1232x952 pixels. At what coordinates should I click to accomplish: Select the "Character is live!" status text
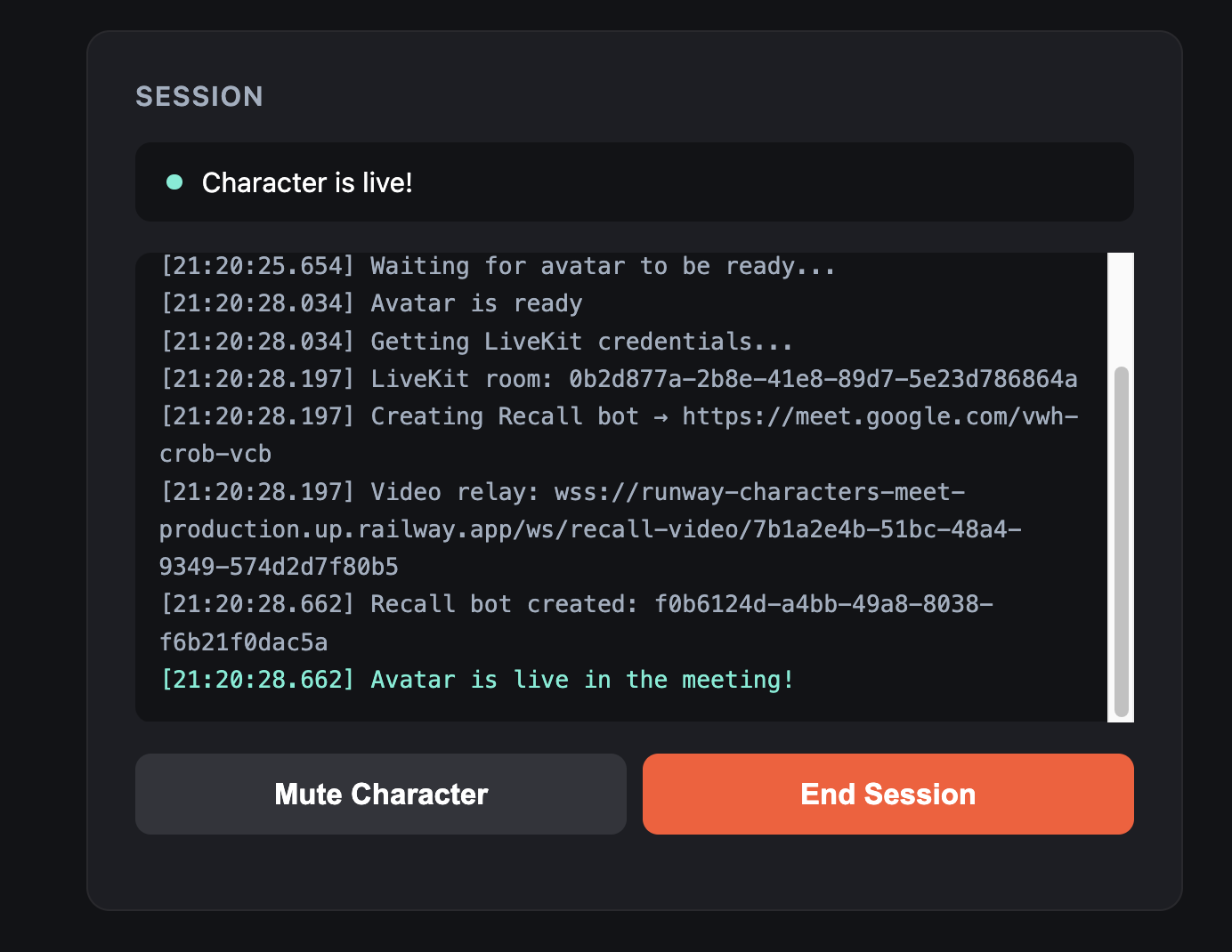(x=307, y=182)
